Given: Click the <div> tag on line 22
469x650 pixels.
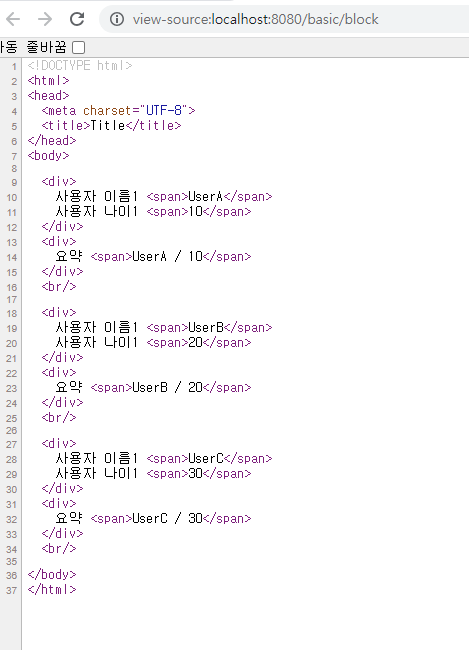Looking at the screenshot, I should [x=59, y=372].
